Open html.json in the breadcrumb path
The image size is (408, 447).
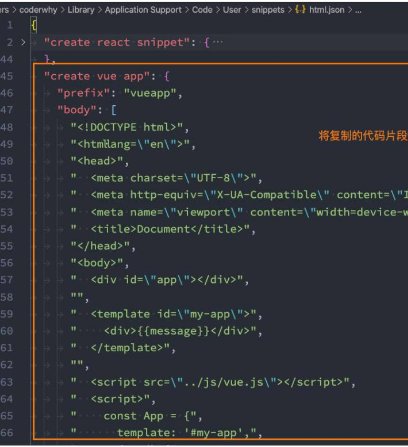pyautogui.click(x=326, y=10)
